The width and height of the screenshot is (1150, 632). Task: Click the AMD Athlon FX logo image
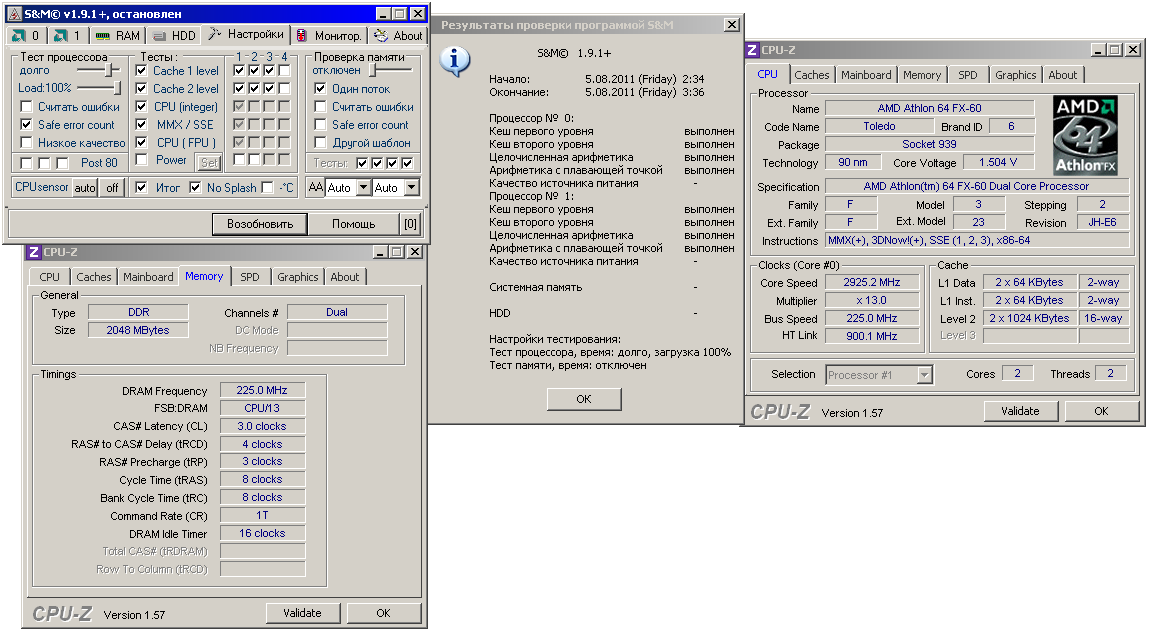(1085, 135)
